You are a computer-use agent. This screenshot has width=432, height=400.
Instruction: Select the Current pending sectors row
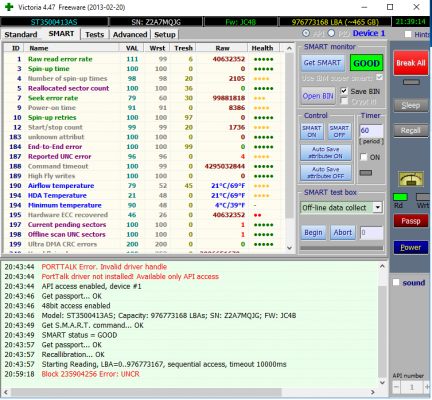(x=144, y=225)
